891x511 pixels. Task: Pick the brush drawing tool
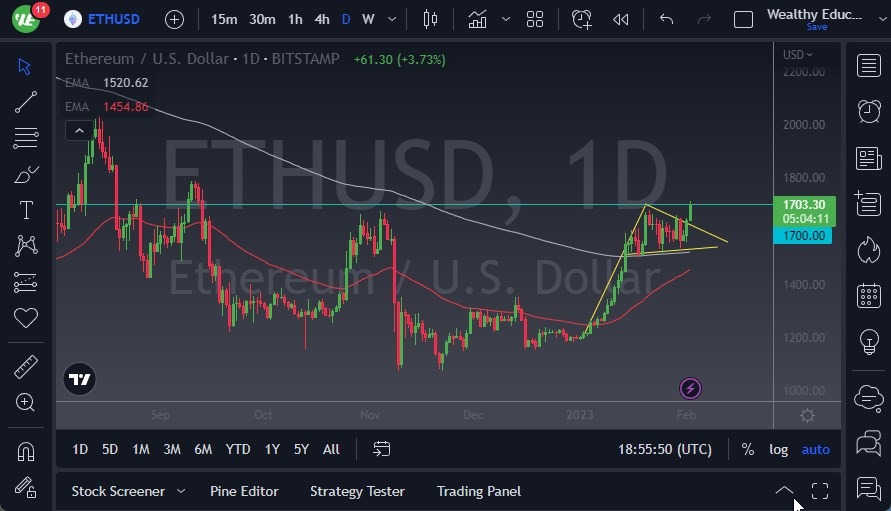pyautogui.click(x=26, y=174)
